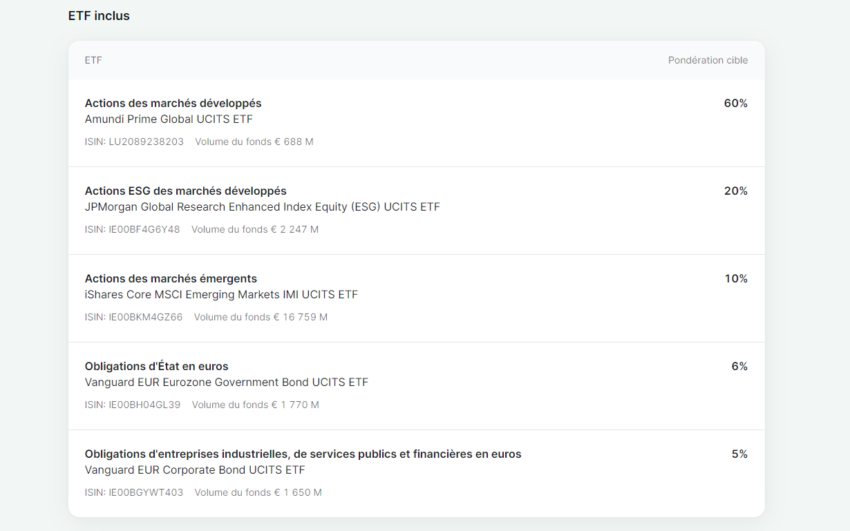
Task: Click fund volume € 2 247 M
Action: [x=255, y=230]
